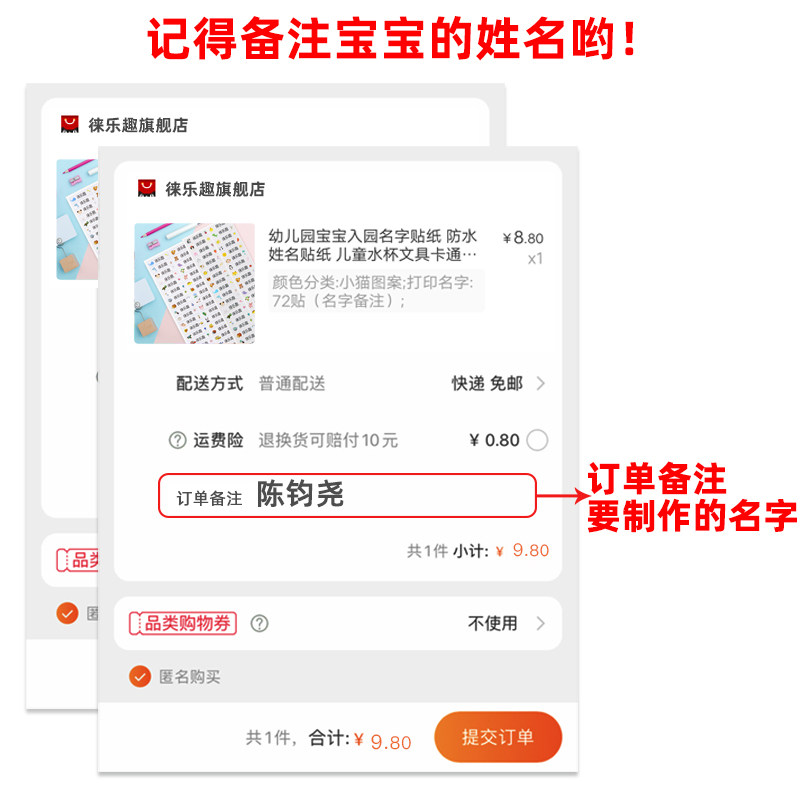The height and width of the screenshot is (800, 800).
Task: Toggle the background orange anonymous checkbox
Action: pyautogui.click(x=67, y=613)
